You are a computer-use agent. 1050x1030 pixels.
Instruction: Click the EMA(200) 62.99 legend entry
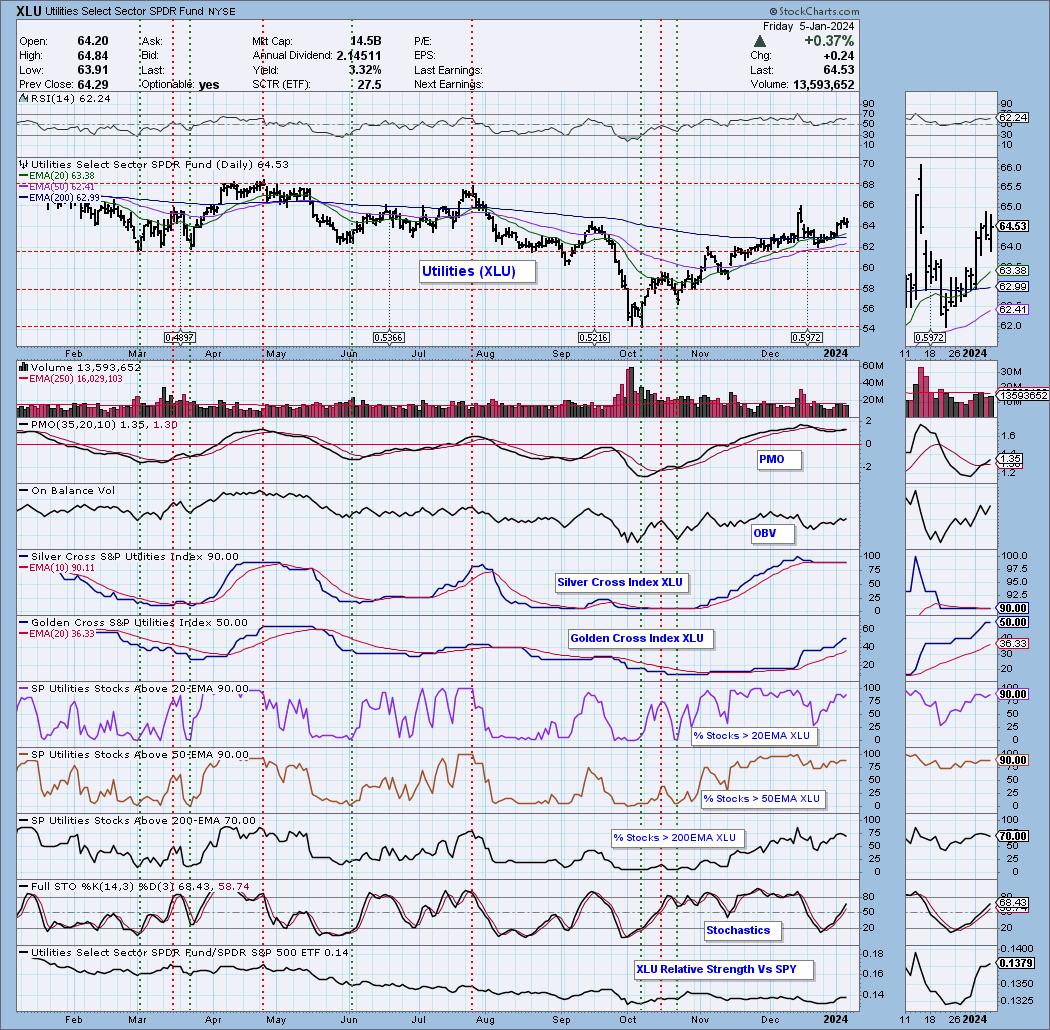click(x=59, y=198)
